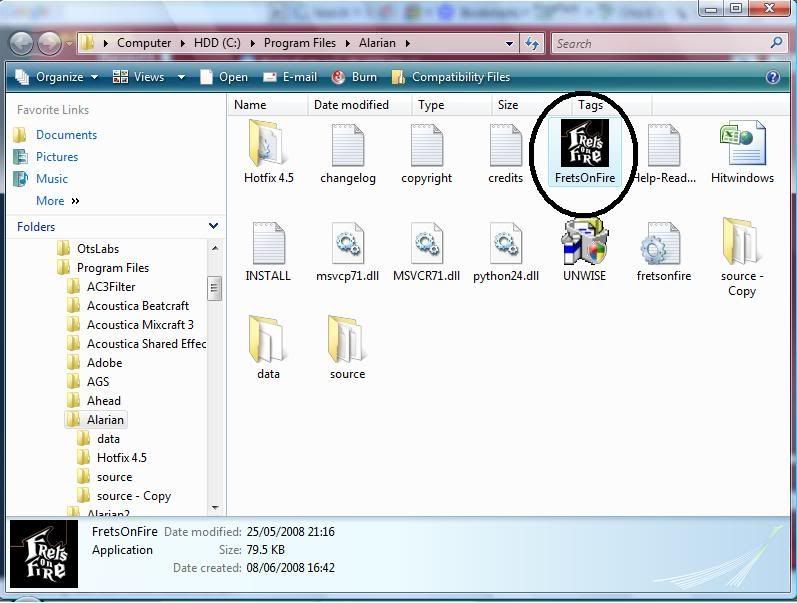Screen dimensions: 797x603
Task: Click the search magnifier icon
Action: click(x=777, y=43)
